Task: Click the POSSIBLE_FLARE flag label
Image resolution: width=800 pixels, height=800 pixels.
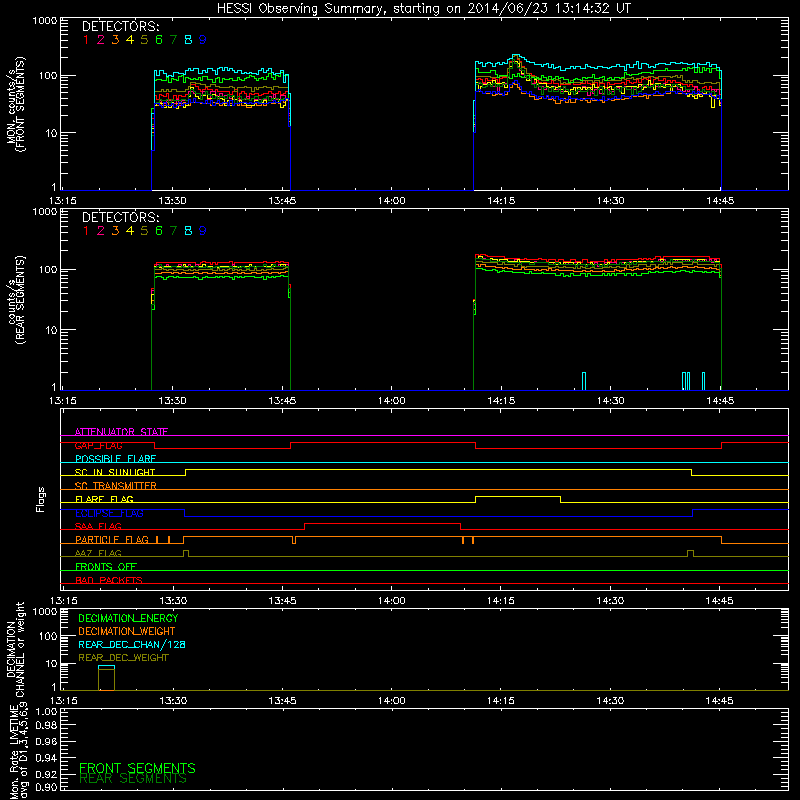Action: 115,459
